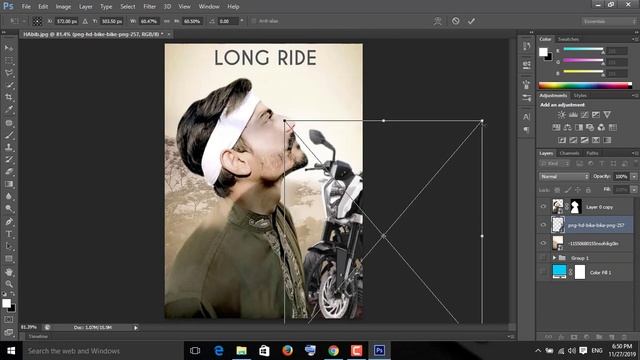
Task: Select the Crop tool
Action: point(9,97)
